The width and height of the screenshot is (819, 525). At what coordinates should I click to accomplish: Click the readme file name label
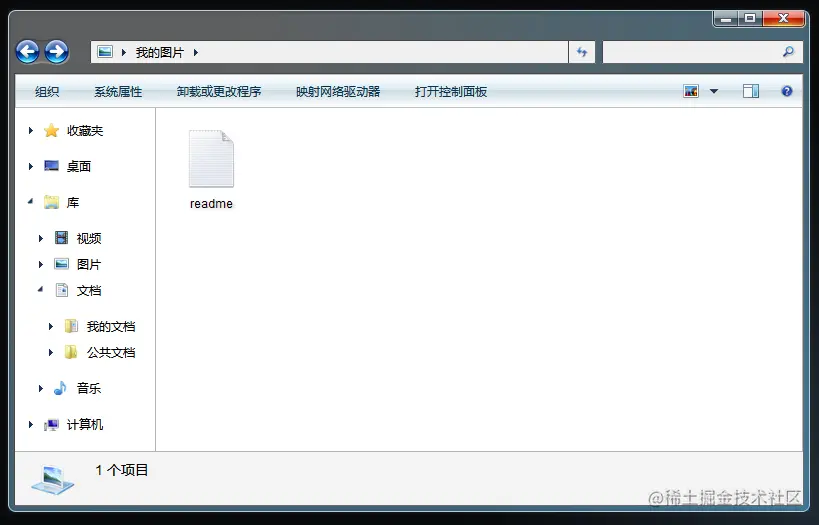tap(211, 204)
